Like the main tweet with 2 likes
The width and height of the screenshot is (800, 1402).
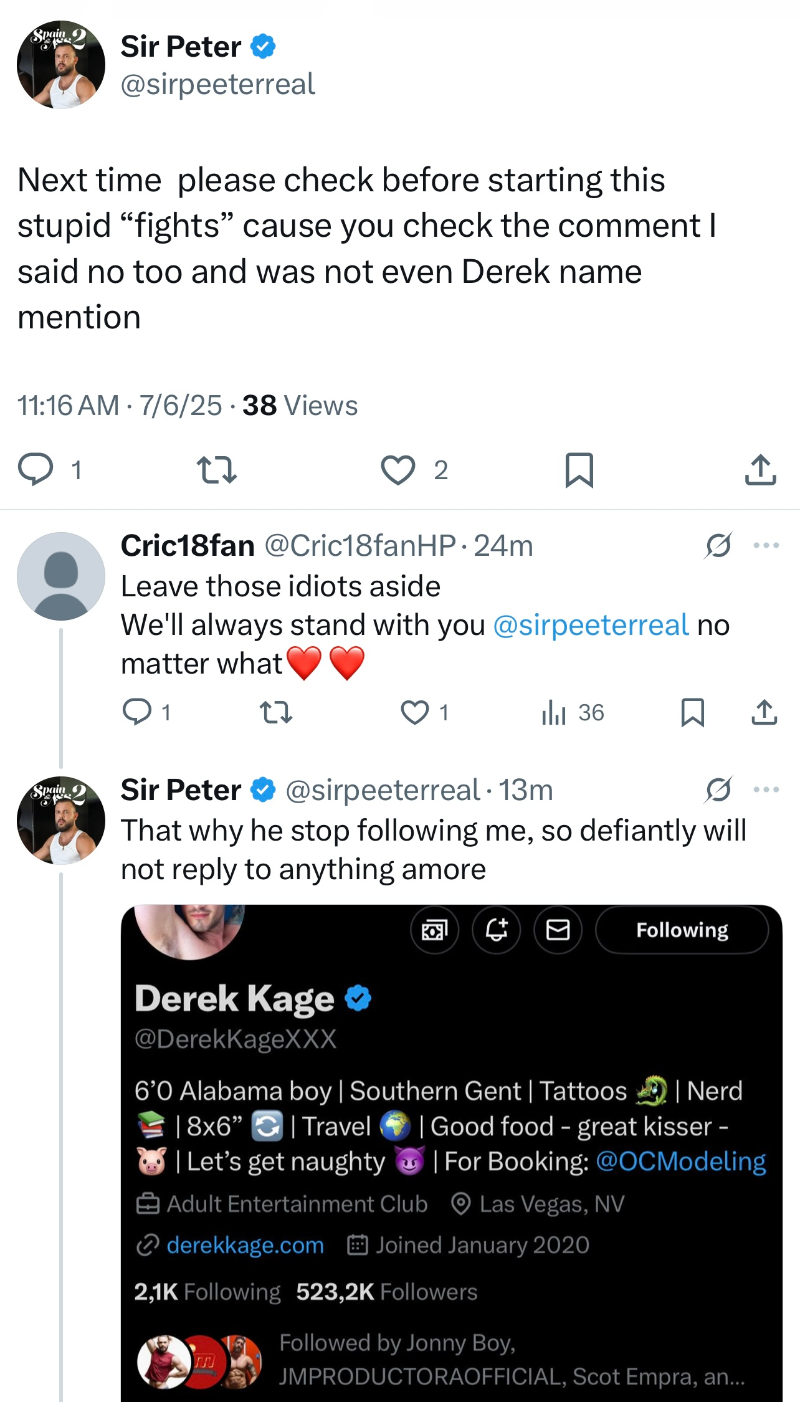coord(399,469)
